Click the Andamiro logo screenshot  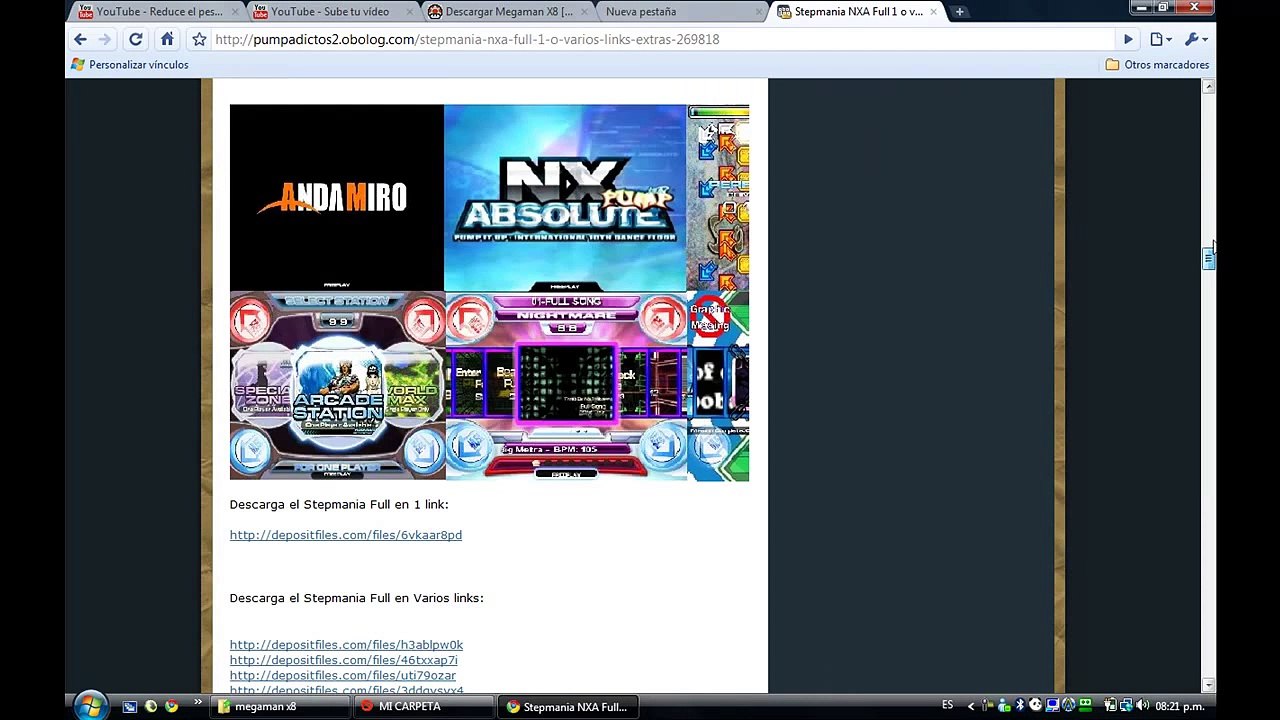[336, 198]
